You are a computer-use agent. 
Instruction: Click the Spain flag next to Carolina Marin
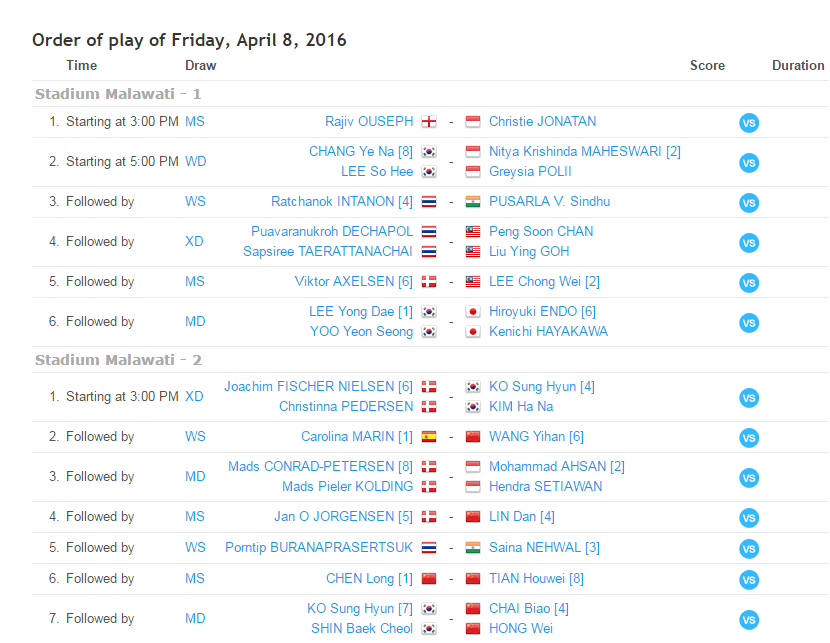429,437
